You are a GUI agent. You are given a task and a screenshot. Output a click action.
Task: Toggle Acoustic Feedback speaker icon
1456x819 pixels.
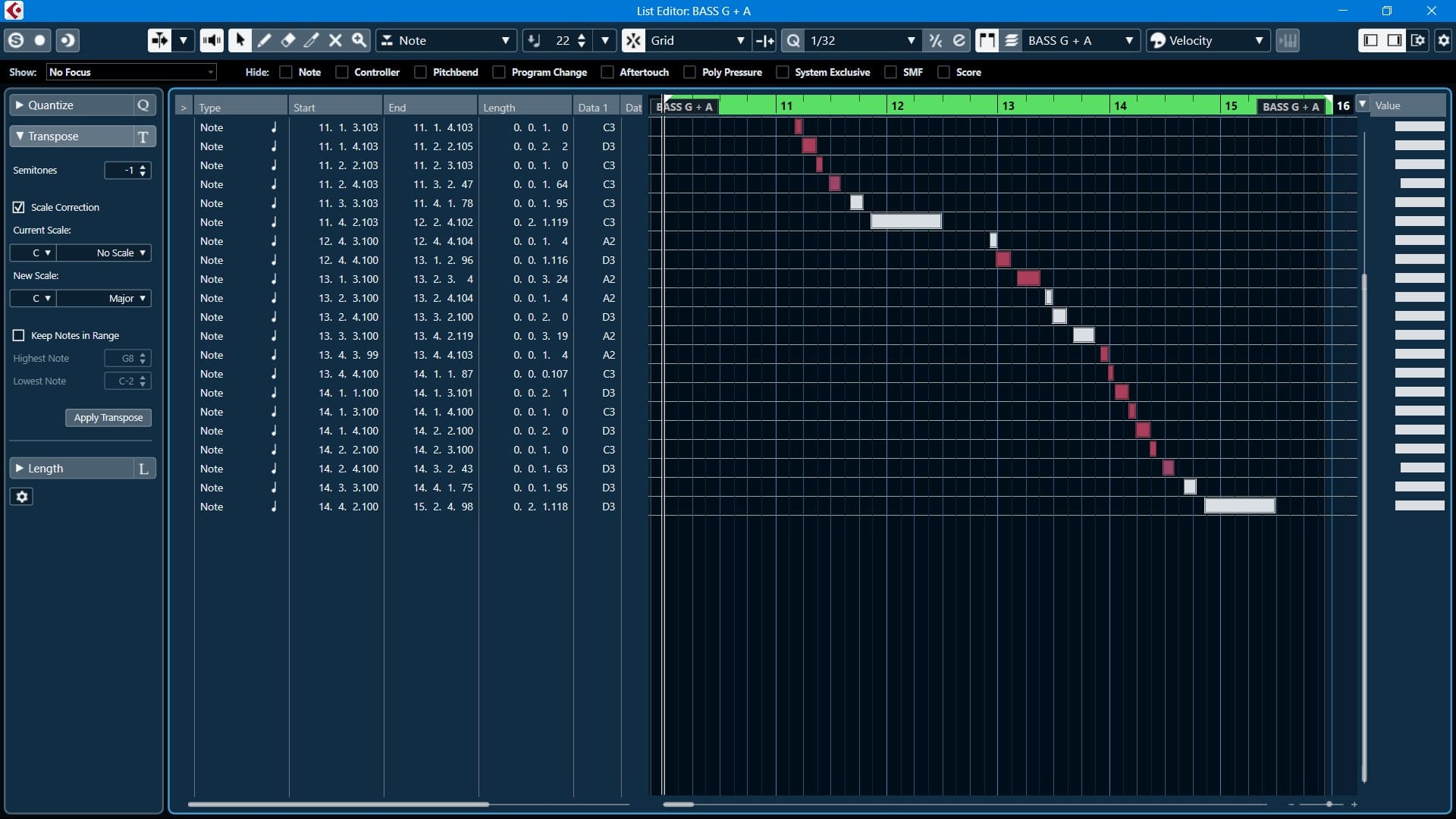click(x=212, y=40)
